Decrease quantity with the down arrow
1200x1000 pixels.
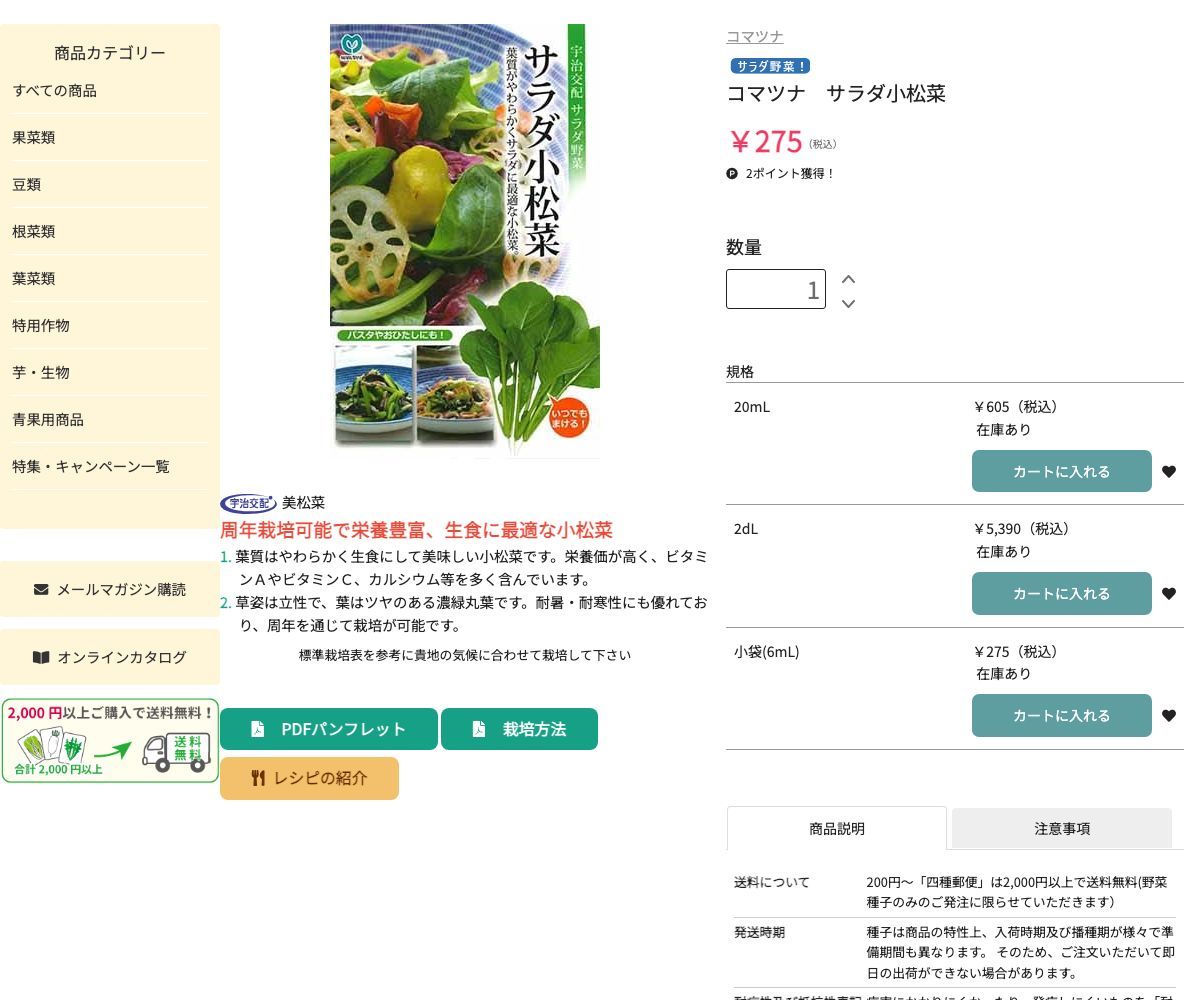pyautogui.click(x=848, y=303)
